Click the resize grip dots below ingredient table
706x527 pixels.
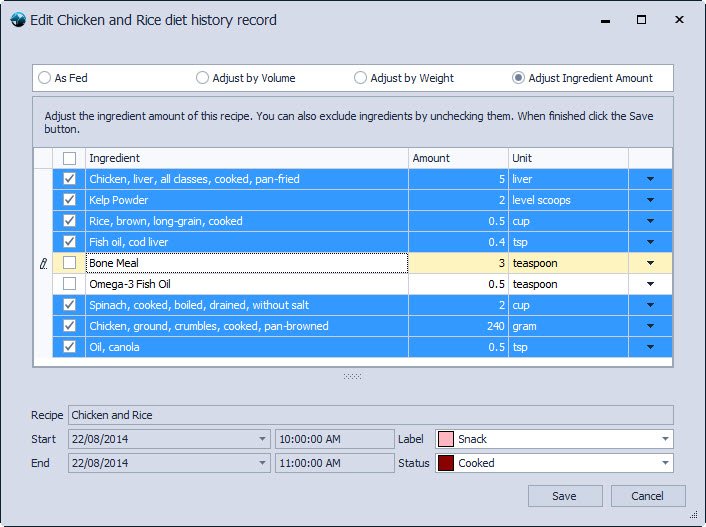(x=352, y=376)
